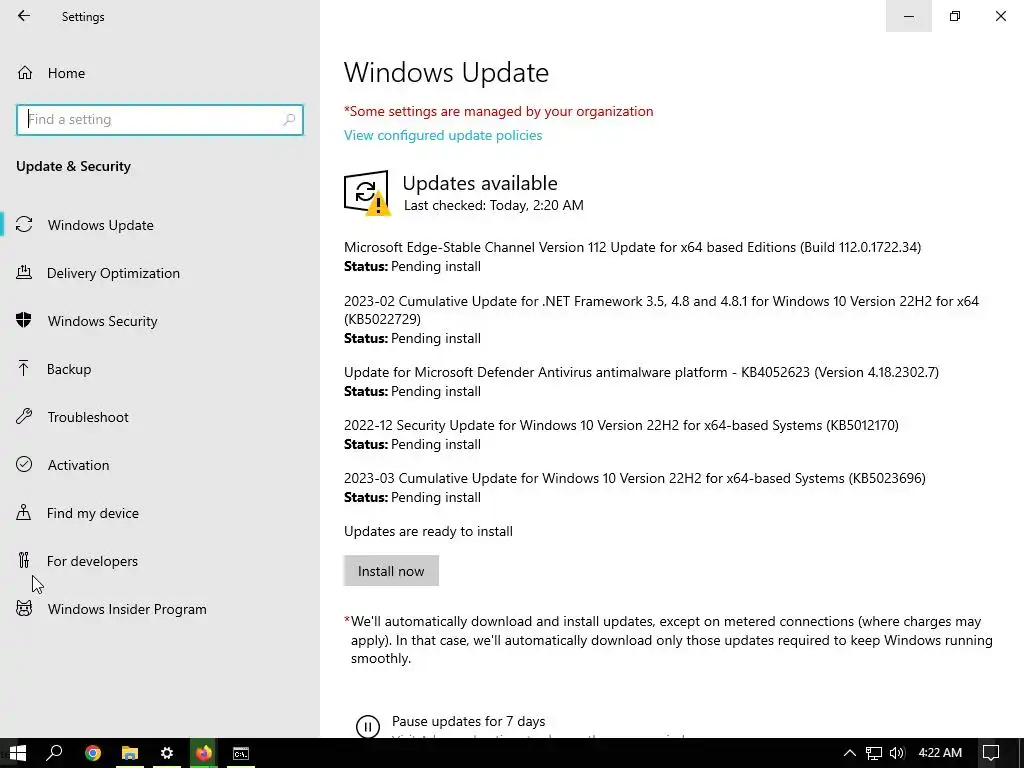The height and width of the screenshot is (768, 1024).
Task: Switch to Settings gear in taskbar
Action: (167, 753)
